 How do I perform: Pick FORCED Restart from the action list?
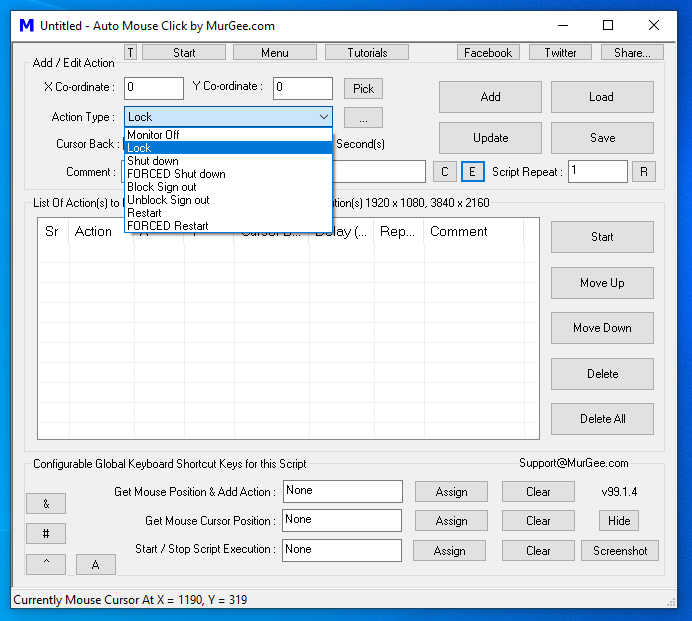(x=167, y=226)
